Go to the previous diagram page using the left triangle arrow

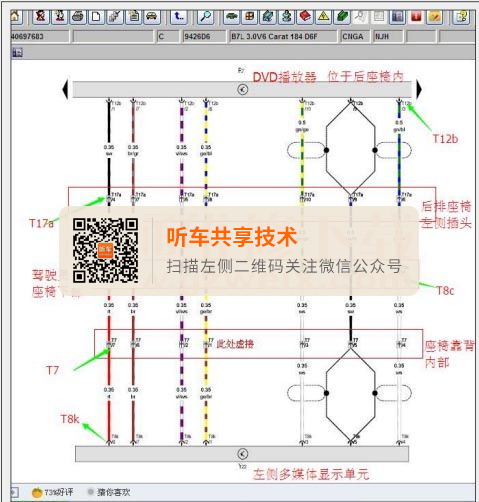pyautogui.click(x=66, y=89)
